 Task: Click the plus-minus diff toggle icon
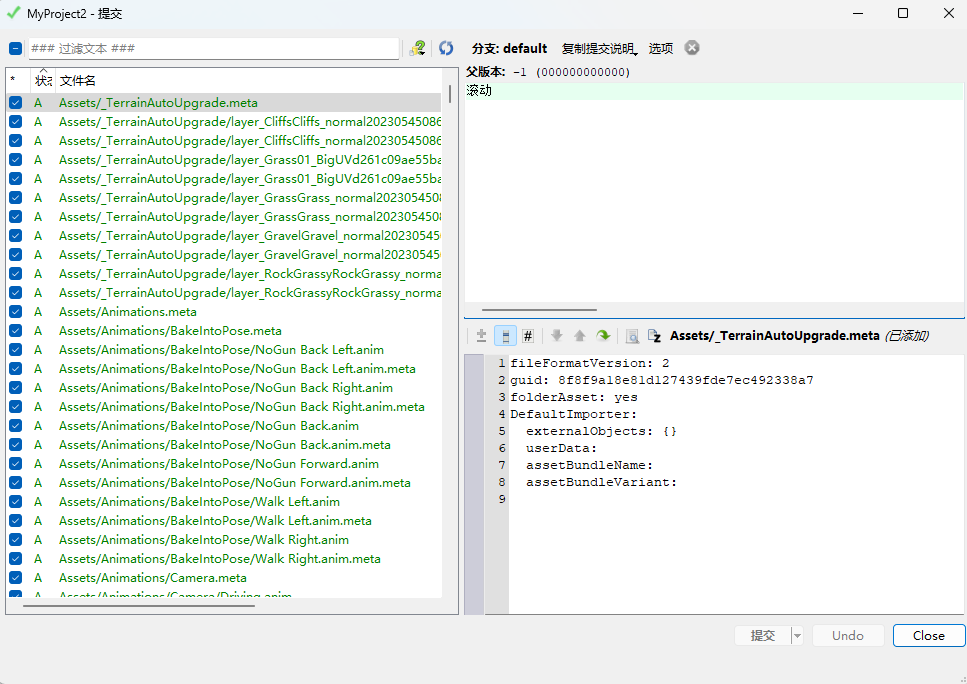[x=482, y=336]
